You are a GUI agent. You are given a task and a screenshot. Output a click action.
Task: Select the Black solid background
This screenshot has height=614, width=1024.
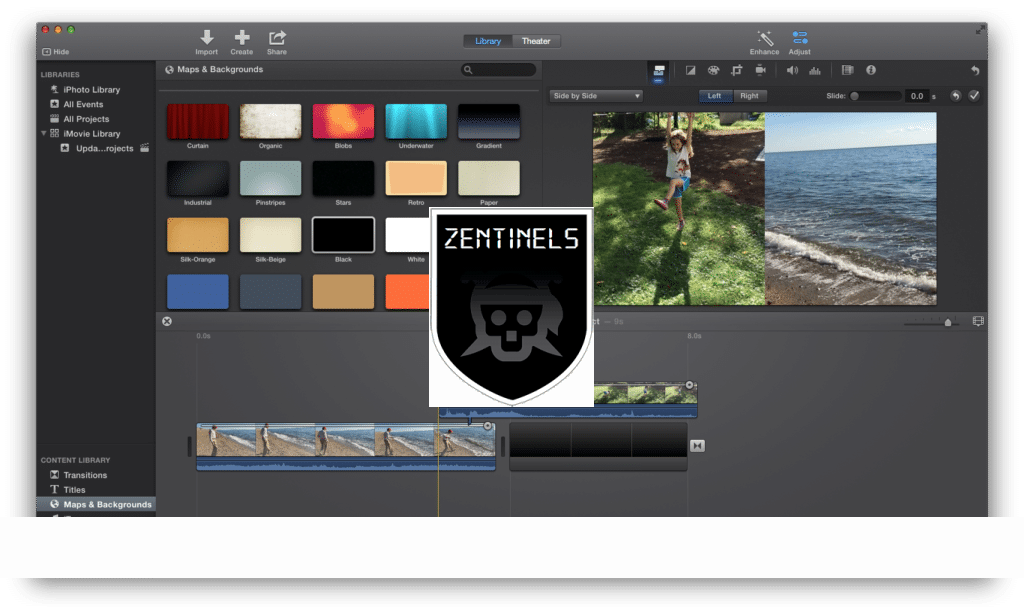coord(344,235)
